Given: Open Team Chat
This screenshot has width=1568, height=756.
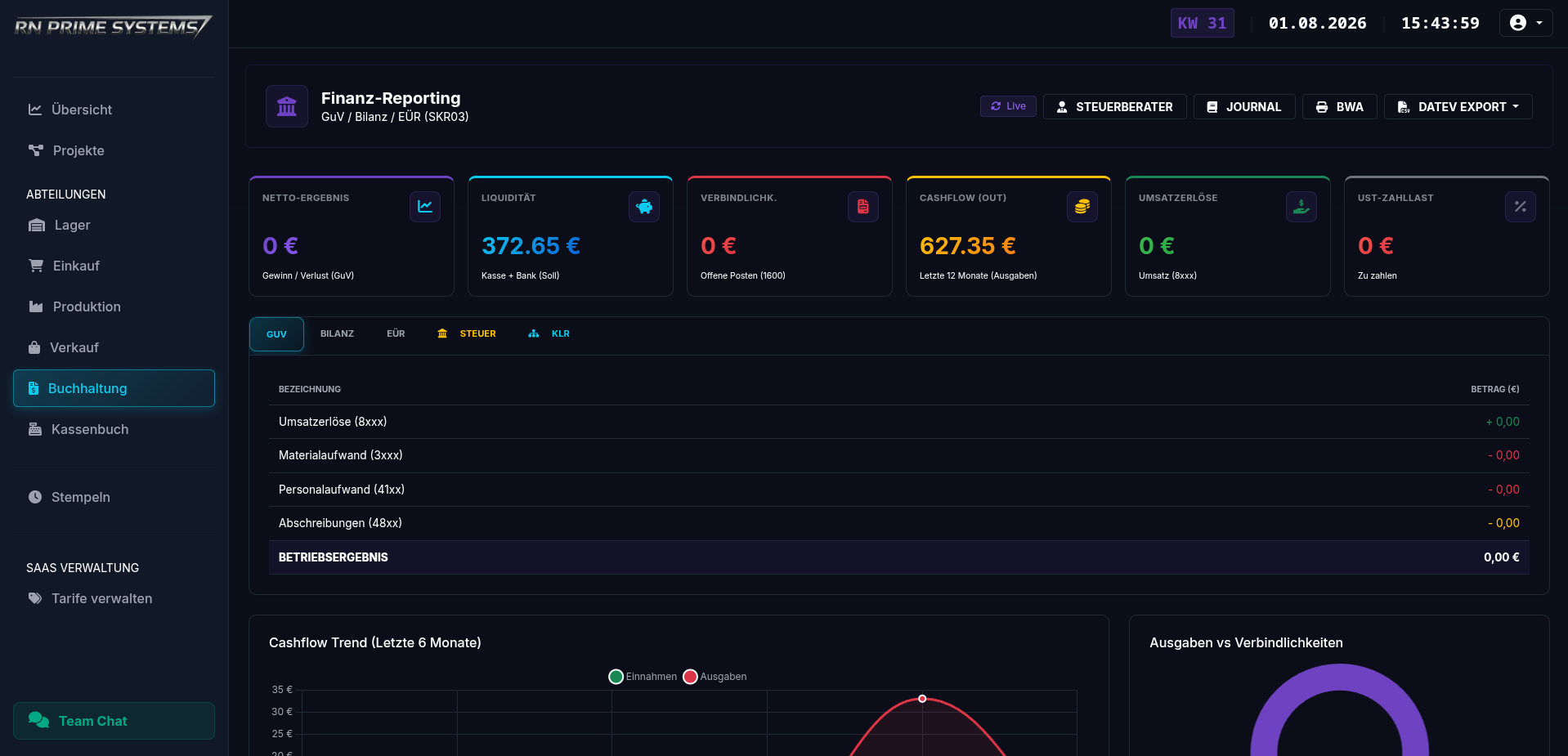Looking at the screenshot, I should click(114, 721).
